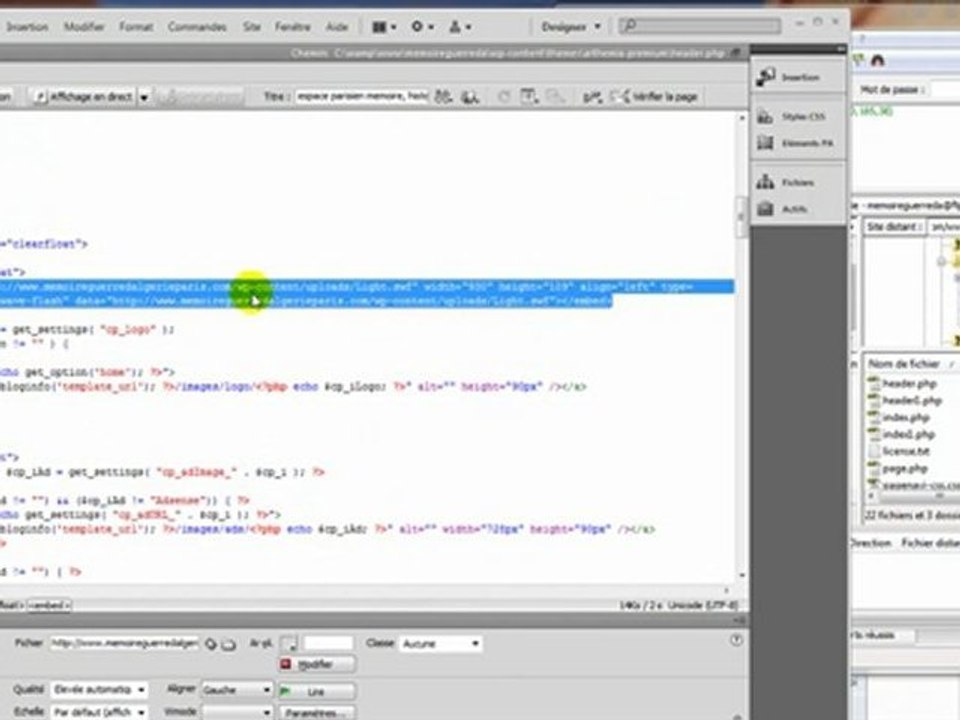
Task: Open the Classe Aucune dropdown
Action: coord(440,643)
